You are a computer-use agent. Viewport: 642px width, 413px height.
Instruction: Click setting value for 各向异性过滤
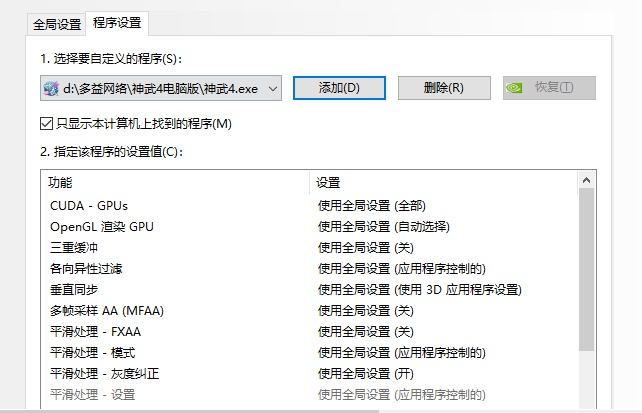tap(402, 269)
